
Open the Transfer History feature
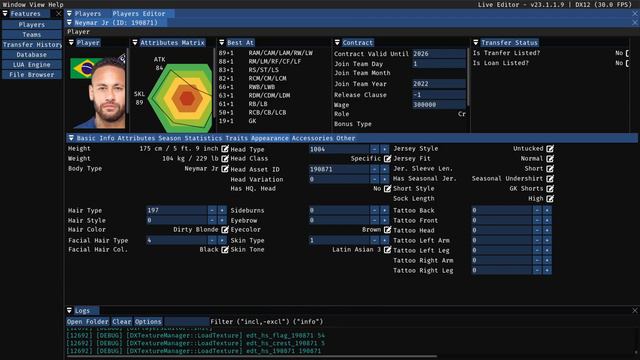pos(31,44)
